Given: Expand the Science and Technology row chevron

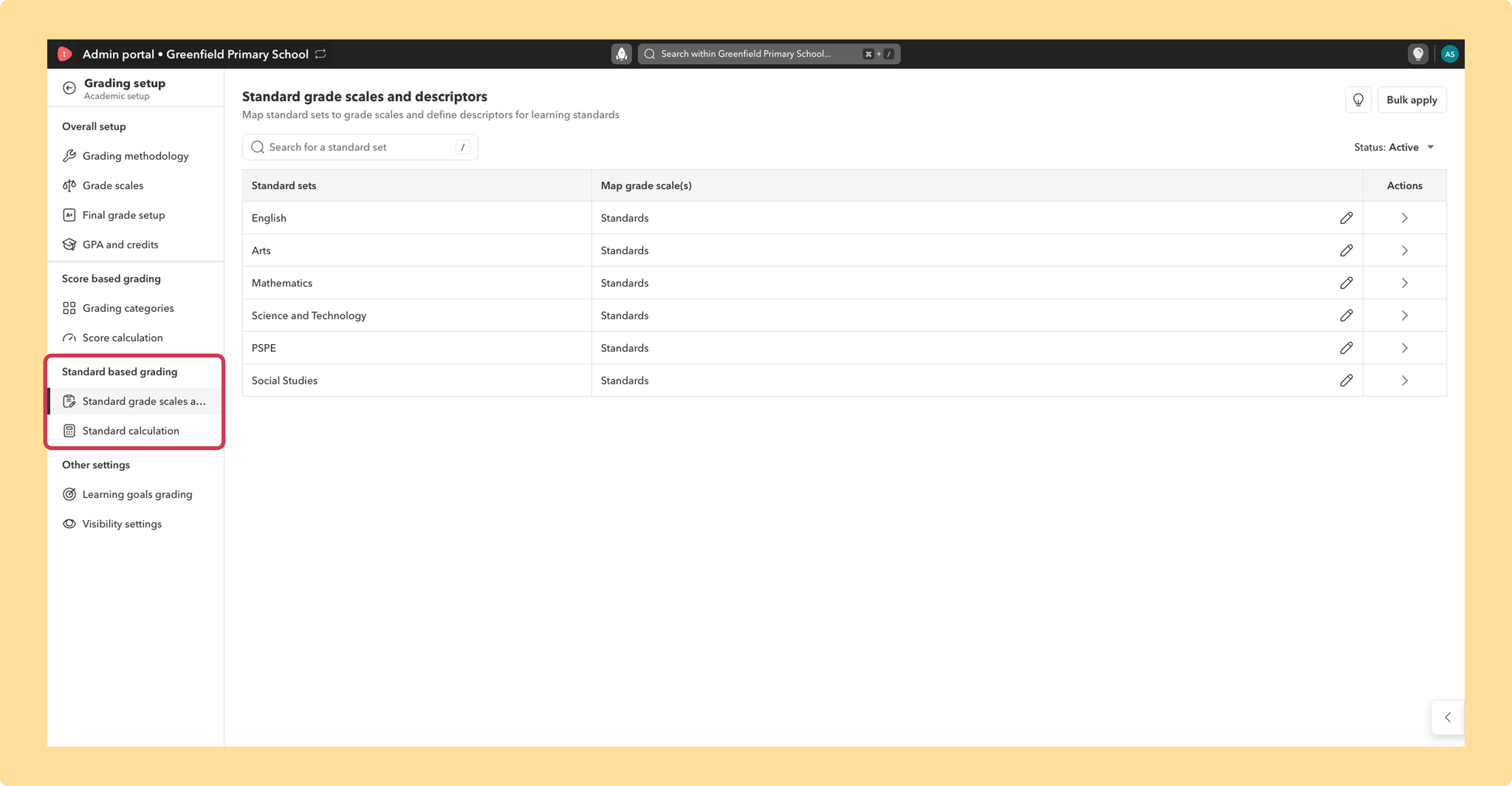Looking at the screenshot, I should coord(1405,315).
